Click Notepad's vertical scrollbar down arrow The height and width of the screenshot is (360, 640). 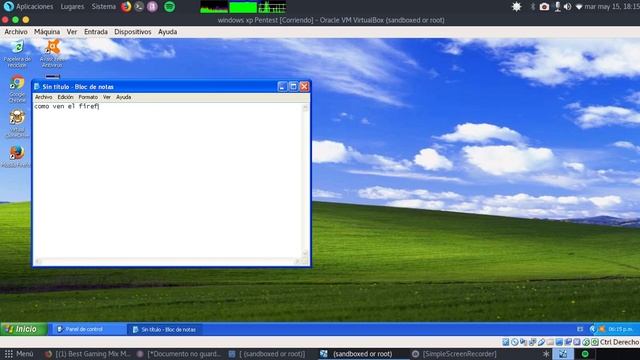coord(305,253)
